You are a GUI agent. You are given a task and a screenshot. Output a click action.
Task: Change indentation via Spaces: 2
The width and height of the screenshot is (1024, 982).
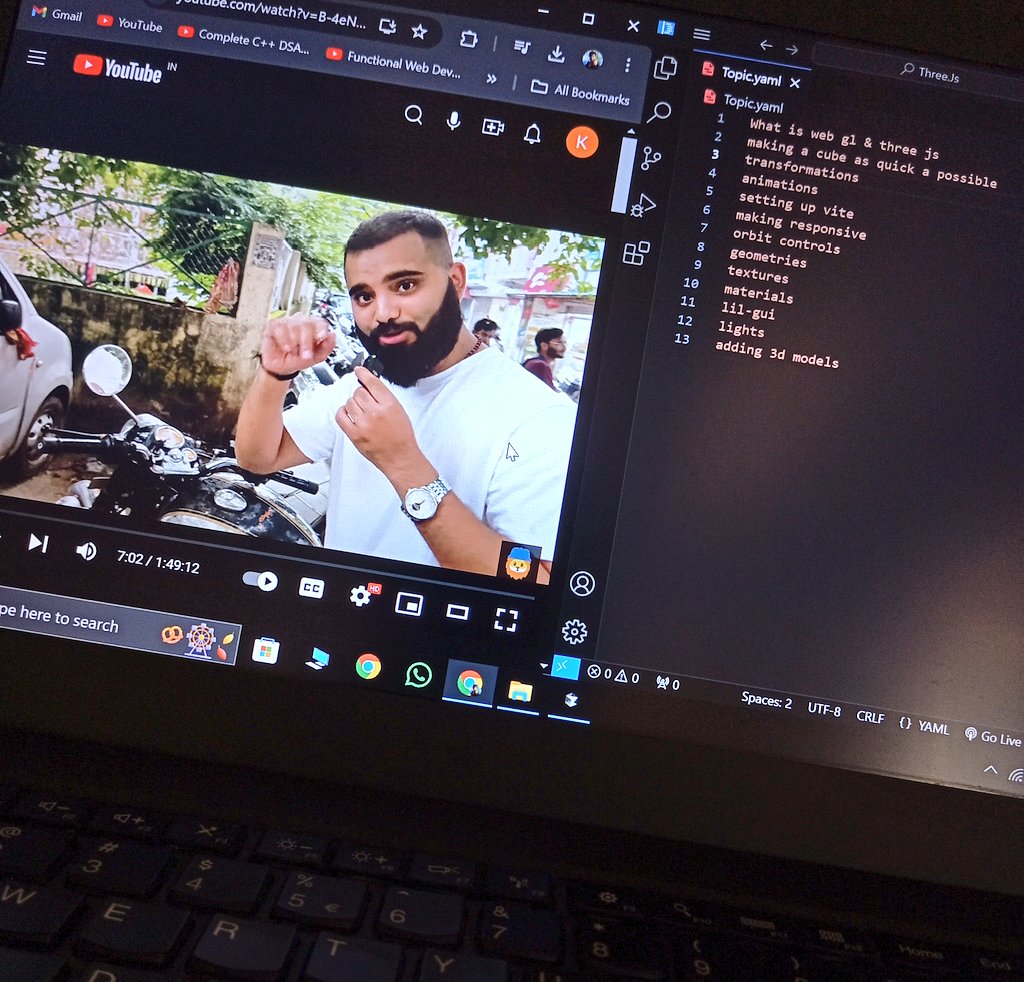click(x=766, y=701)
